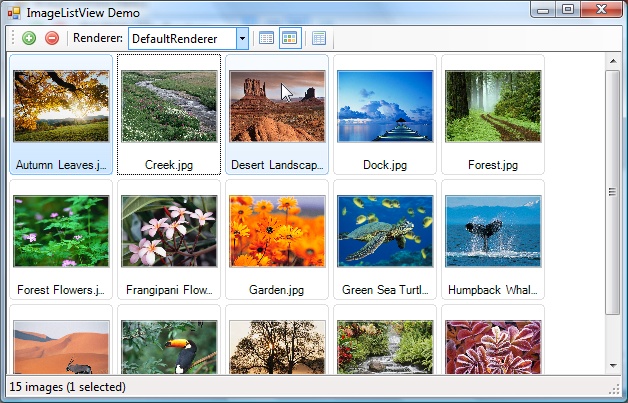Viewport: 628px width, 403px height.
Task: Click the scrollbar up arrow
Action: point(613,61)
